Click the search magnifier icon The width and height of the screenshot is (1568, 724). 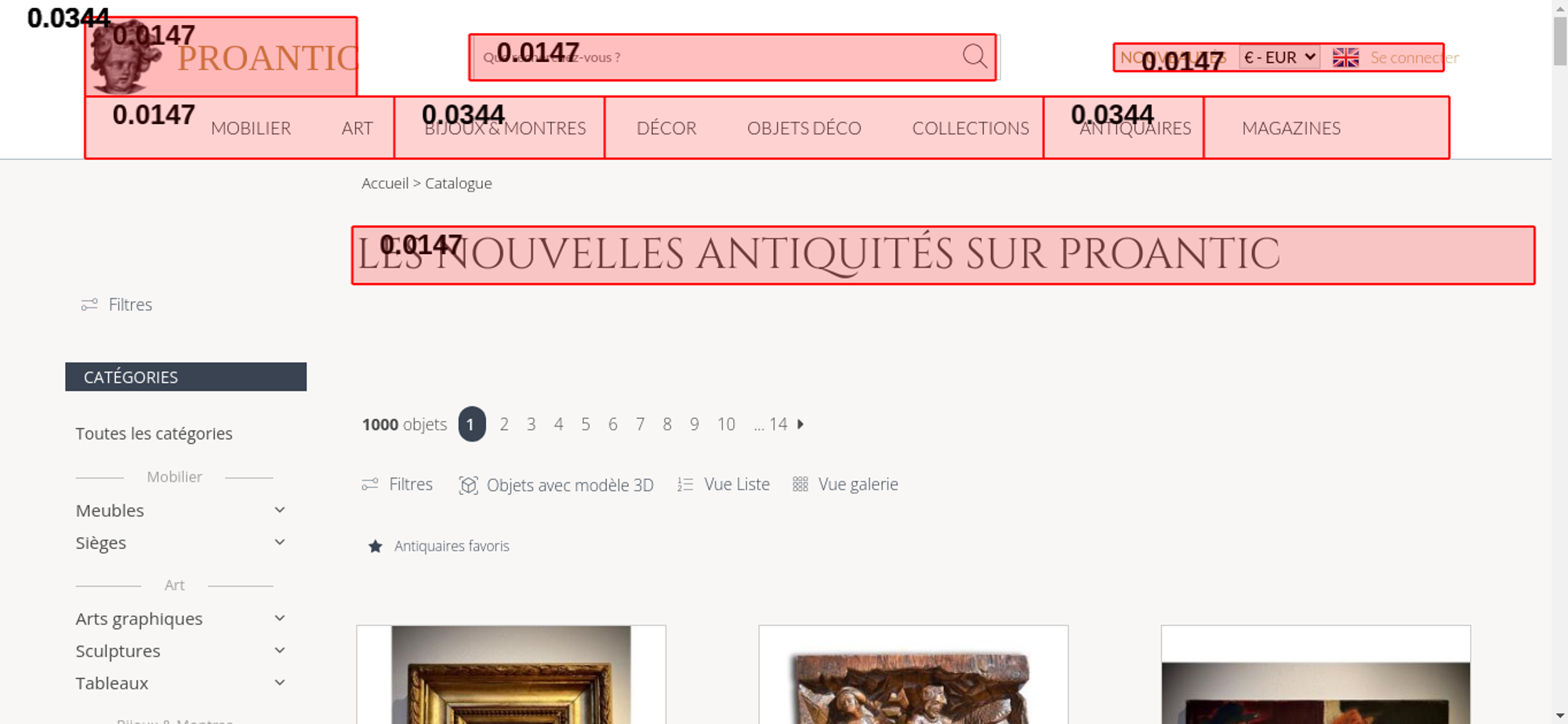[975, 56]
